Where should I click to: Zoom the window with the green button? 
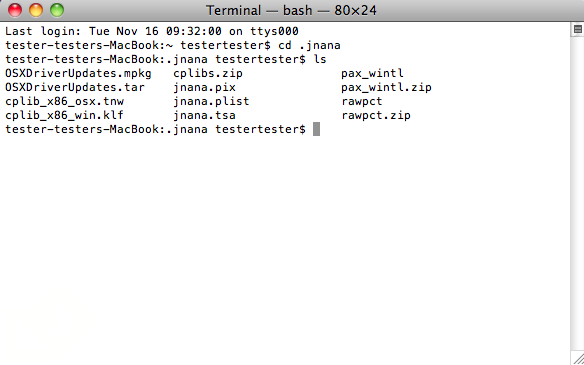tap(57, 10)
